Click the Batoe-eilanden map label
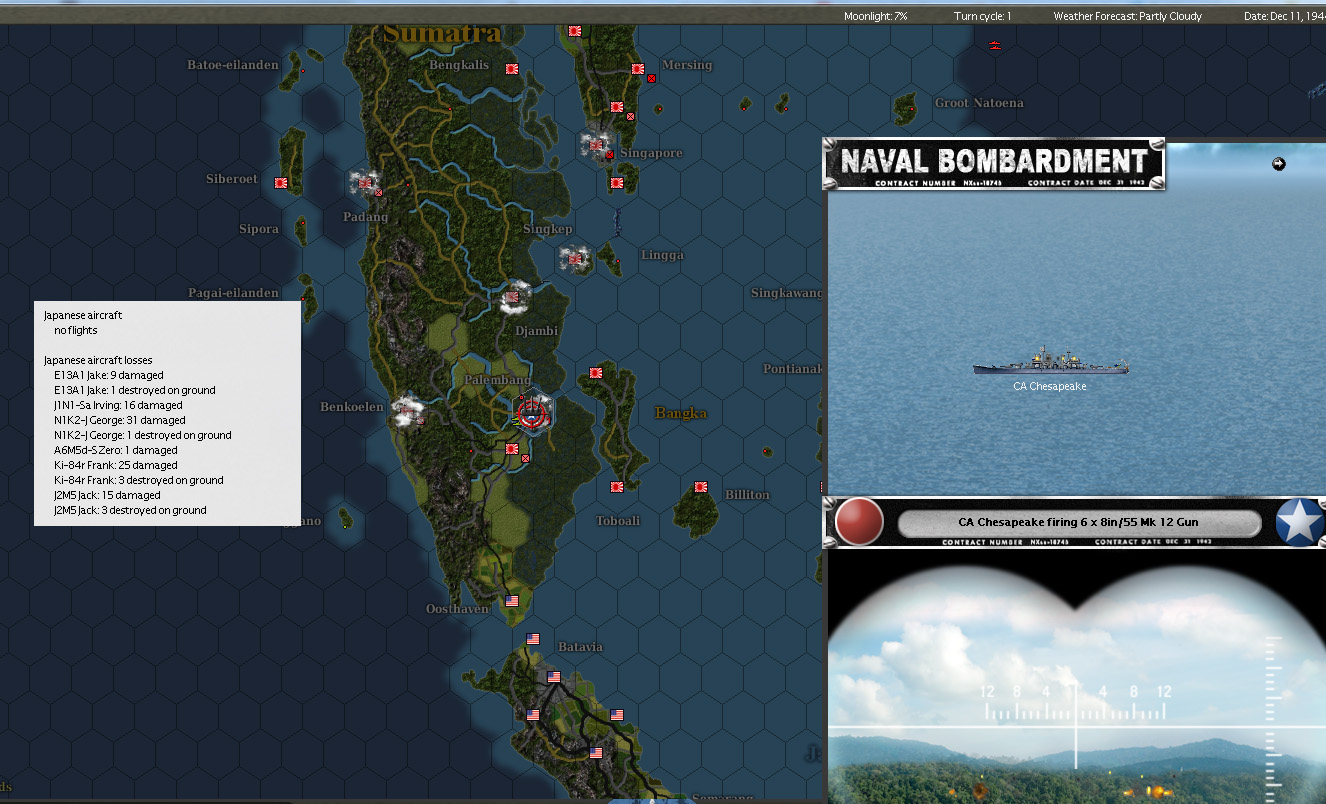The image size is (1326, 804). pyautogui.click(x=233, y=65)
